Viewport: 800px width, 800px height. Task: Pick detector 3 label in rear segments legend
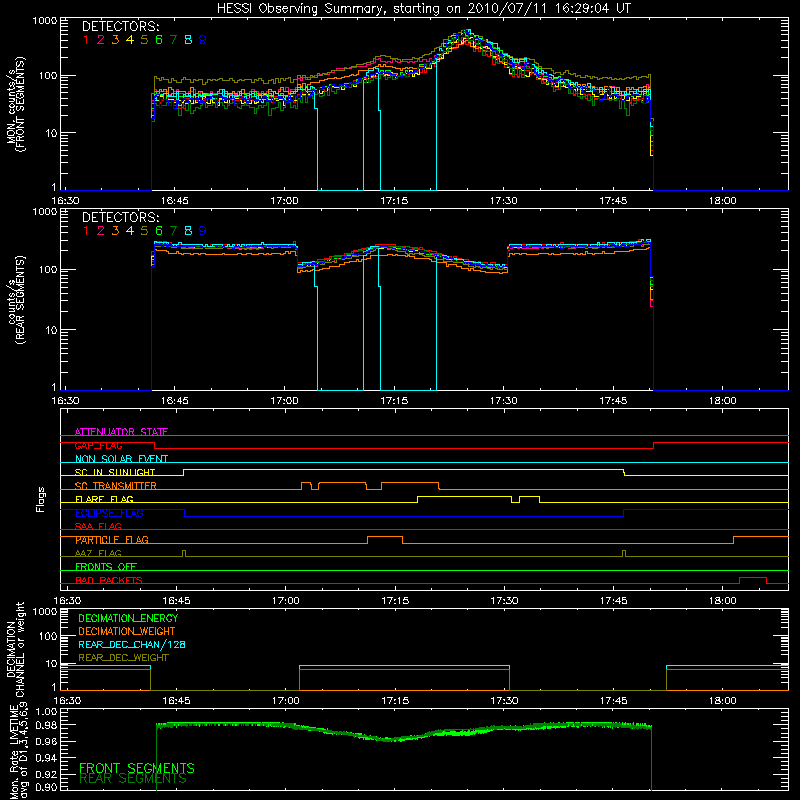(115, 231)
